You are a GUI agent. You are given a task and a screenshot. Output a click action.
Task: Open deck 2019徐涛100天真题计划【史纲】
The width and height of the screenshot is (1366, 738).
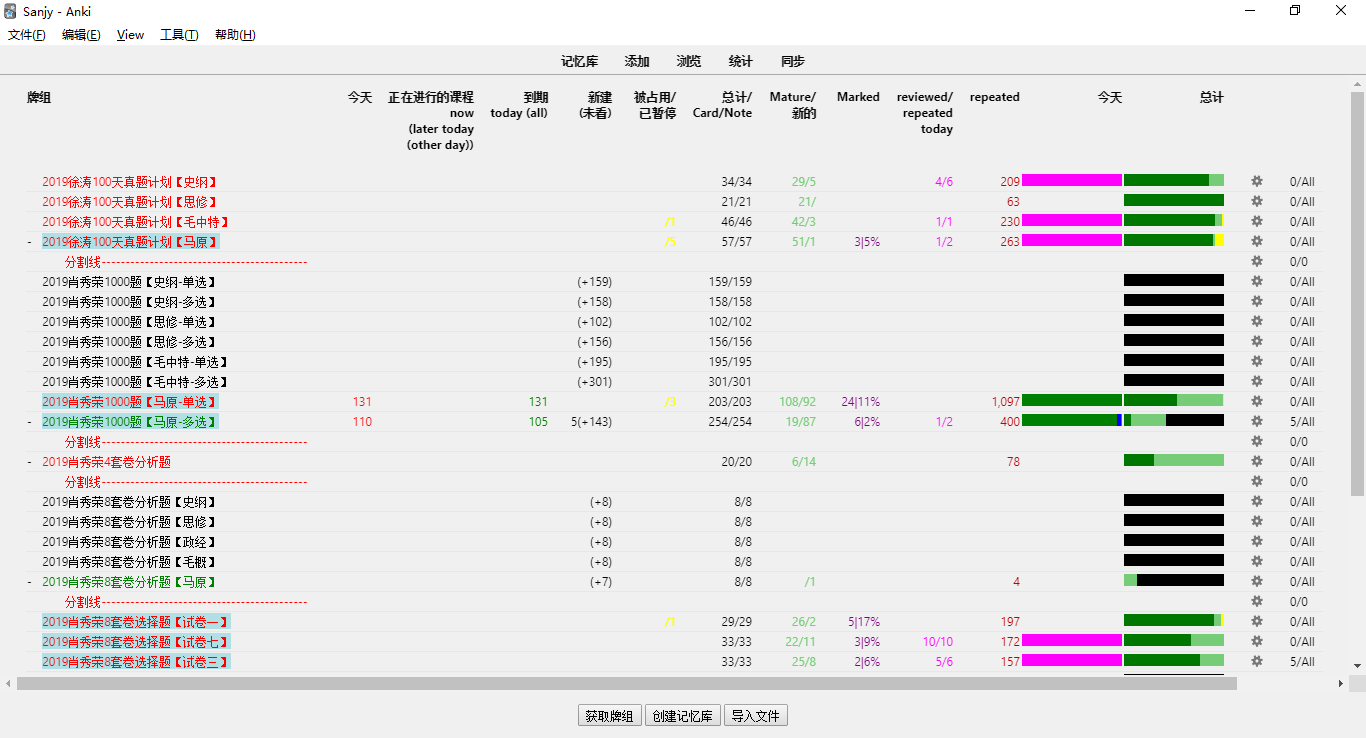[x=130, y=182]
